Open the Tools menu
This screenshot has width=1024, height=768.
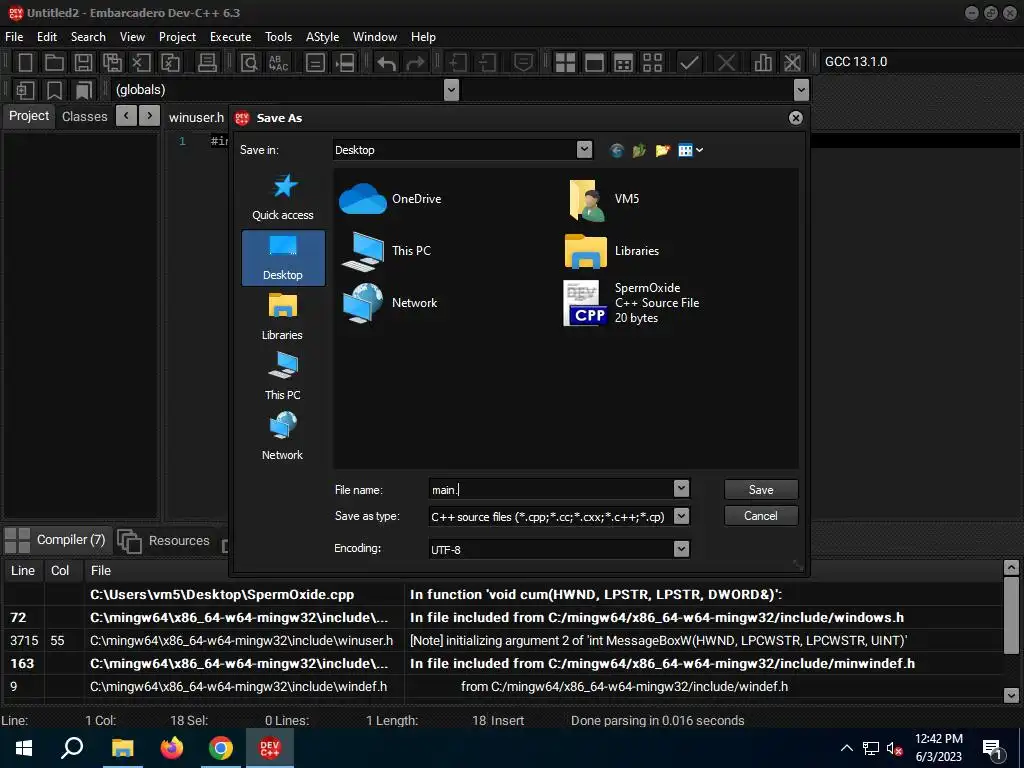[278, 37]
